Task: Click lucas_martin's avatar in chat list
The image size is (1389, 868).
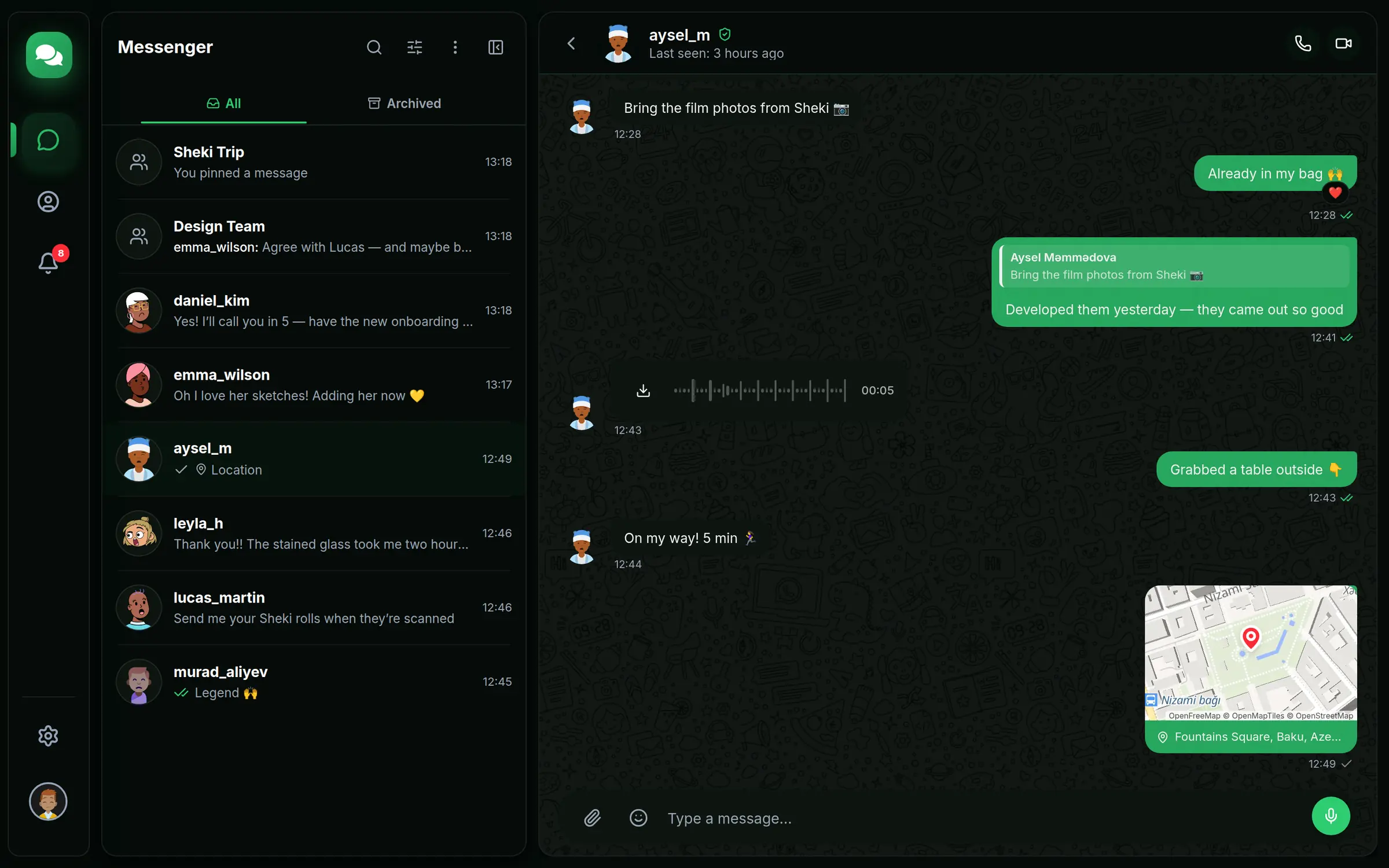Action: pyautogui.click(x=138, y=608)
